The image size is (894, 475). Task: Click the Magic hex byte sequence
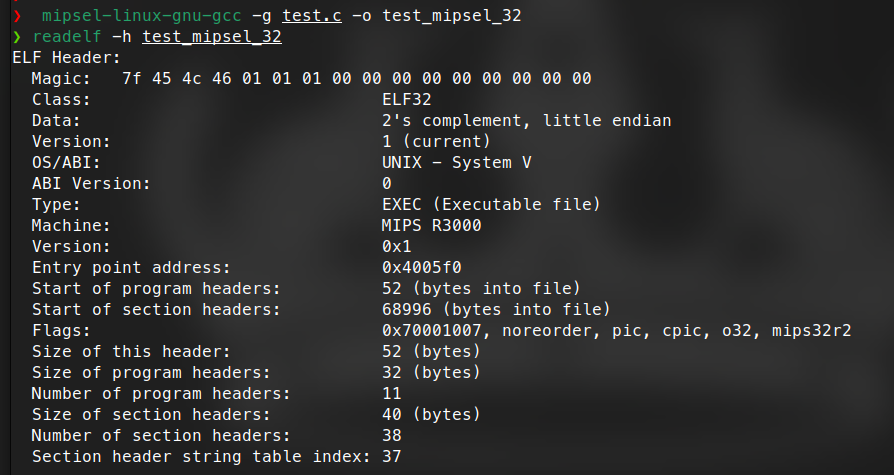356,79
